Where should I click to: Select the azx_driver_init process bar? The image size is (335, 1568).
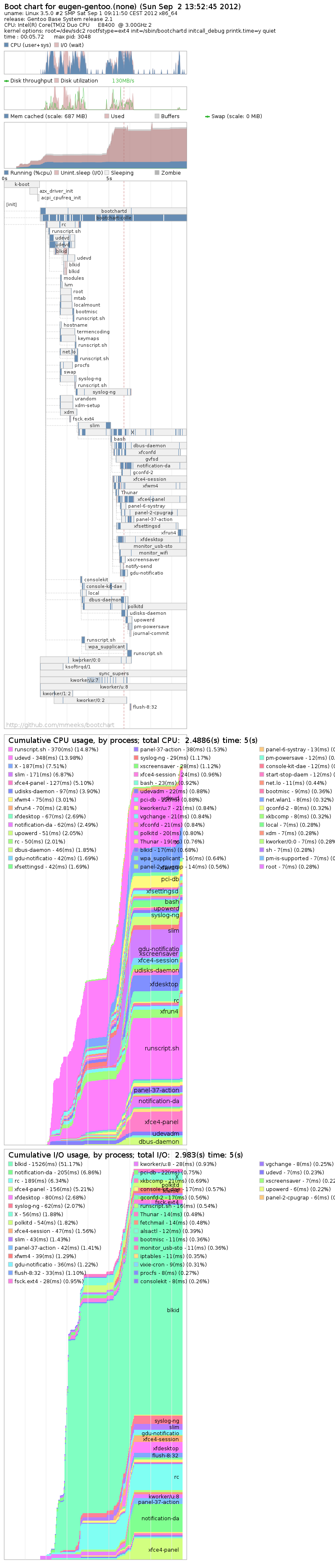click(x=33, y=191)
